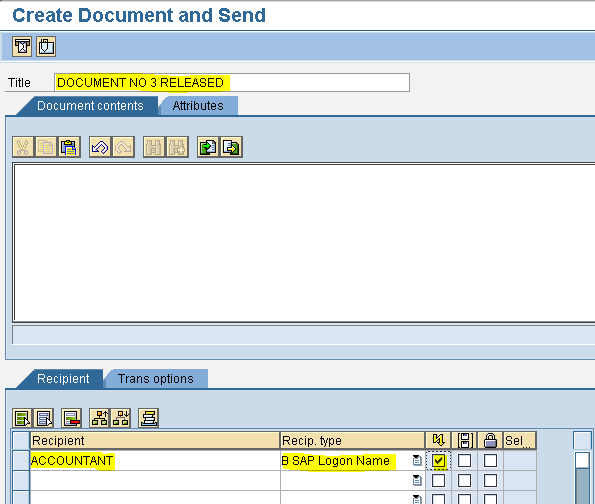Viewport: 595px width, 504px height.
Task: Switch to the Attributes tab
Action: (x=198, y=106)
